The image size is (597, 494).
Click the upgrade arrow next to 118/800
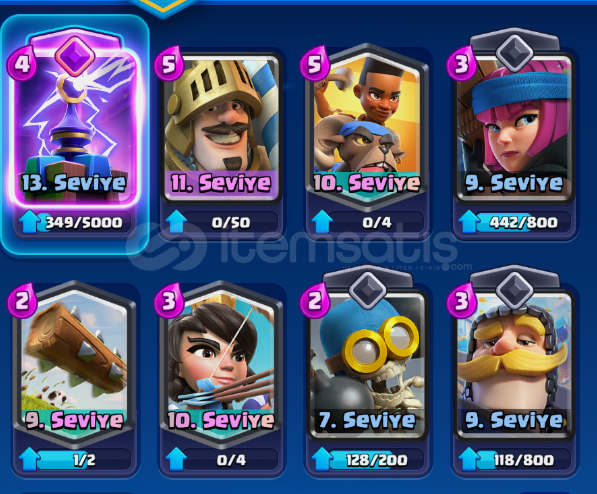point(469,459)
